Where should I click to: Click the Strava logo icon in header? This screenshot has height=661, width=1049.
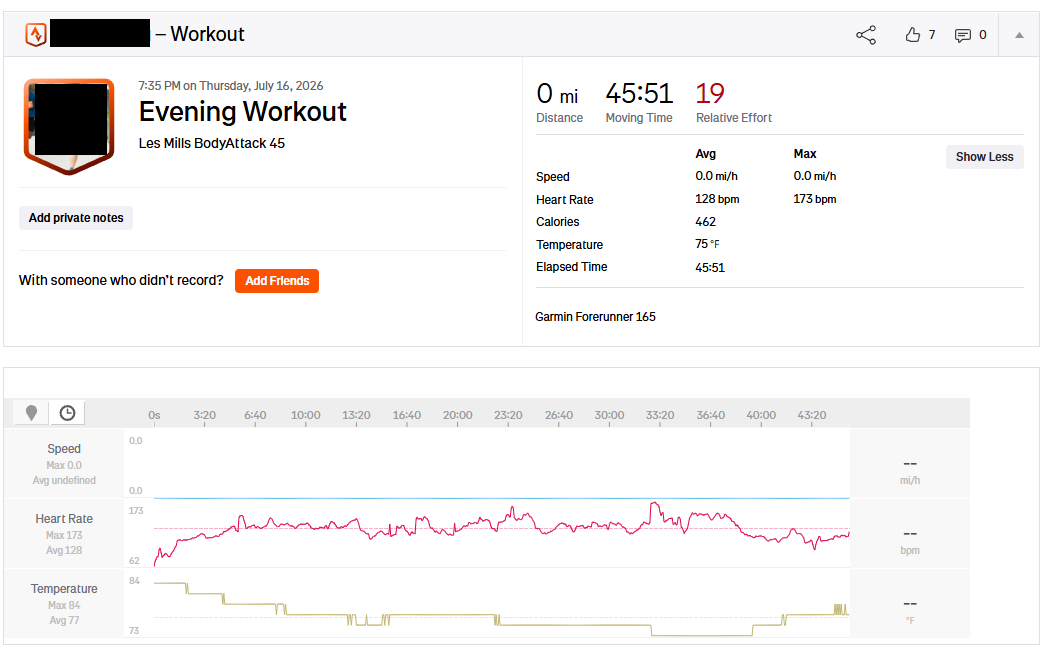pos(35,34)
